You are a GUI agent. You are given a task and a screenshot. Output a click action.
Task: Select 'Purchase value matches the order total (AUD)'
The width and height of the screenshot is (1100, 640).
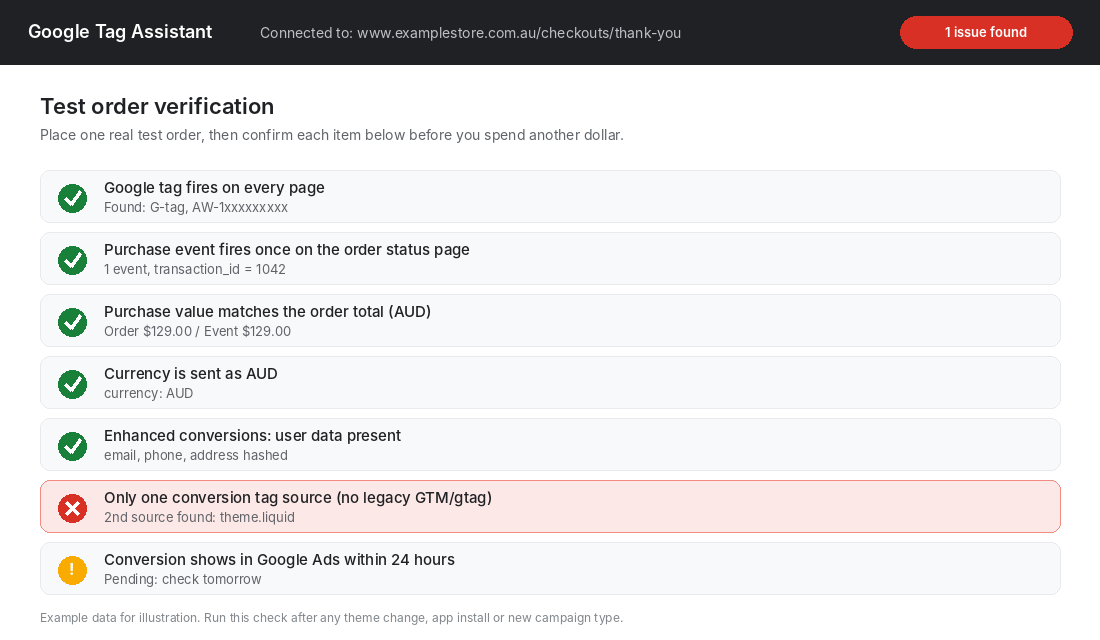pos(267,312)
